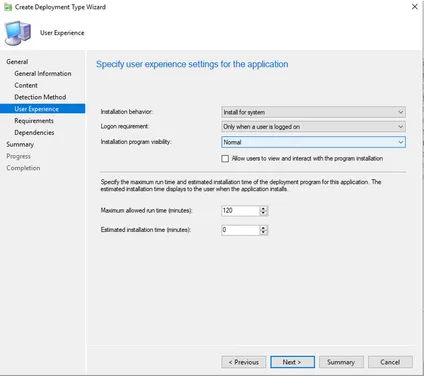The image size is (424, 376).
Task: Click the Previous button
Action: 244,362
